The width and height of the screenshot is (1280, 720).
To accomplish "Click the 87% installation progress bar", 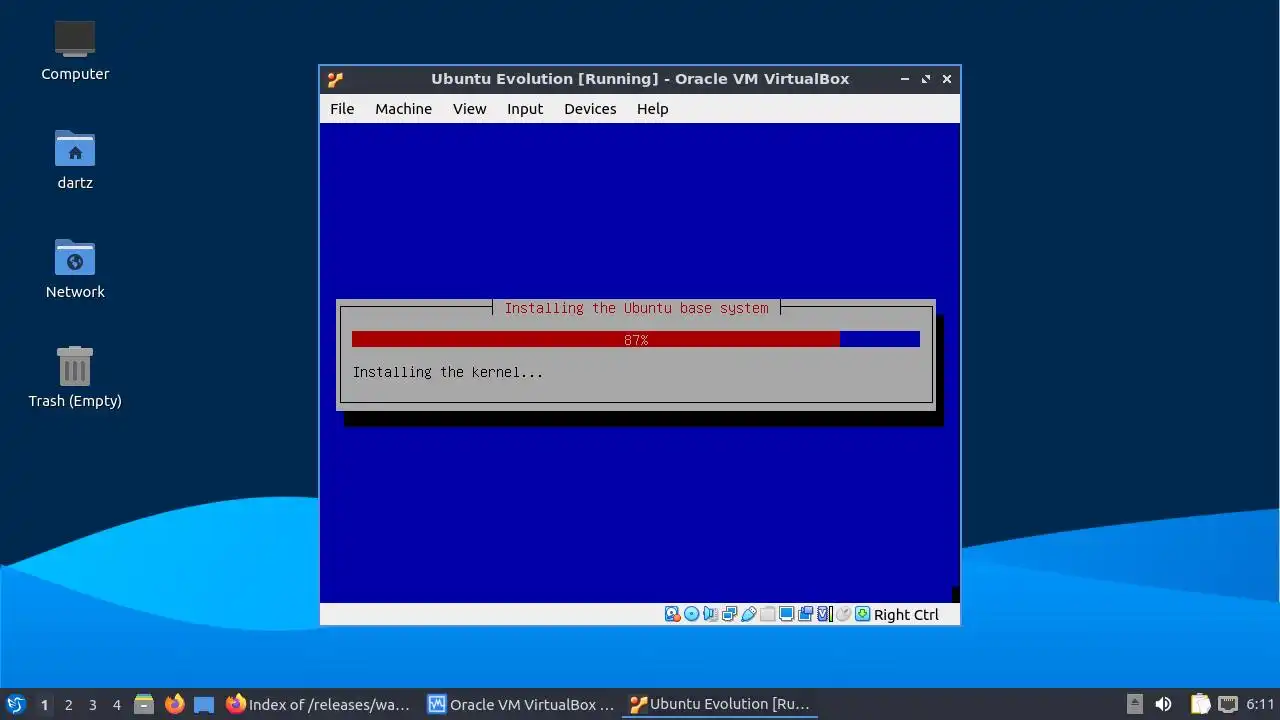I will pos(636,340).
